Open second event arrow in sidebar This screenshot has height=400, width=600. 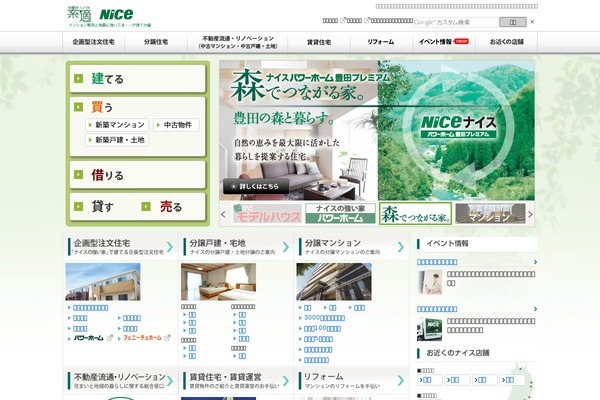click(x=535, y=309)
